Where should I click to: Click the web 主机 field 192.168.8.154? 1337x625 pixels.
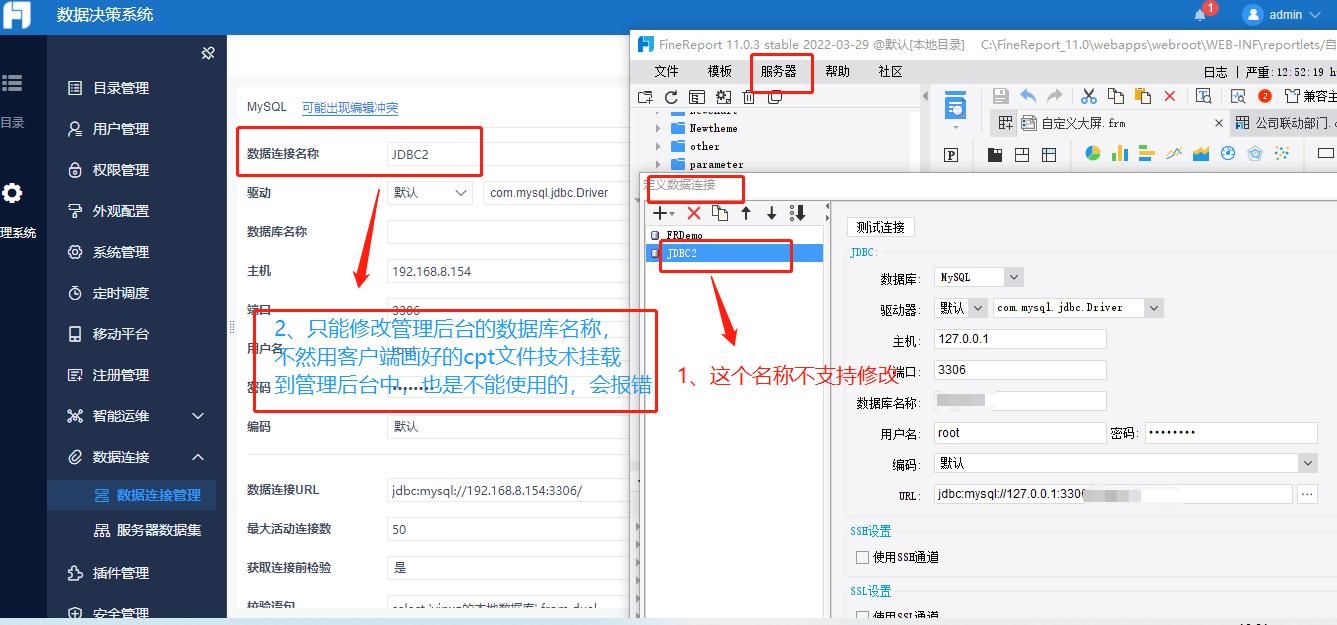point(506,271)
